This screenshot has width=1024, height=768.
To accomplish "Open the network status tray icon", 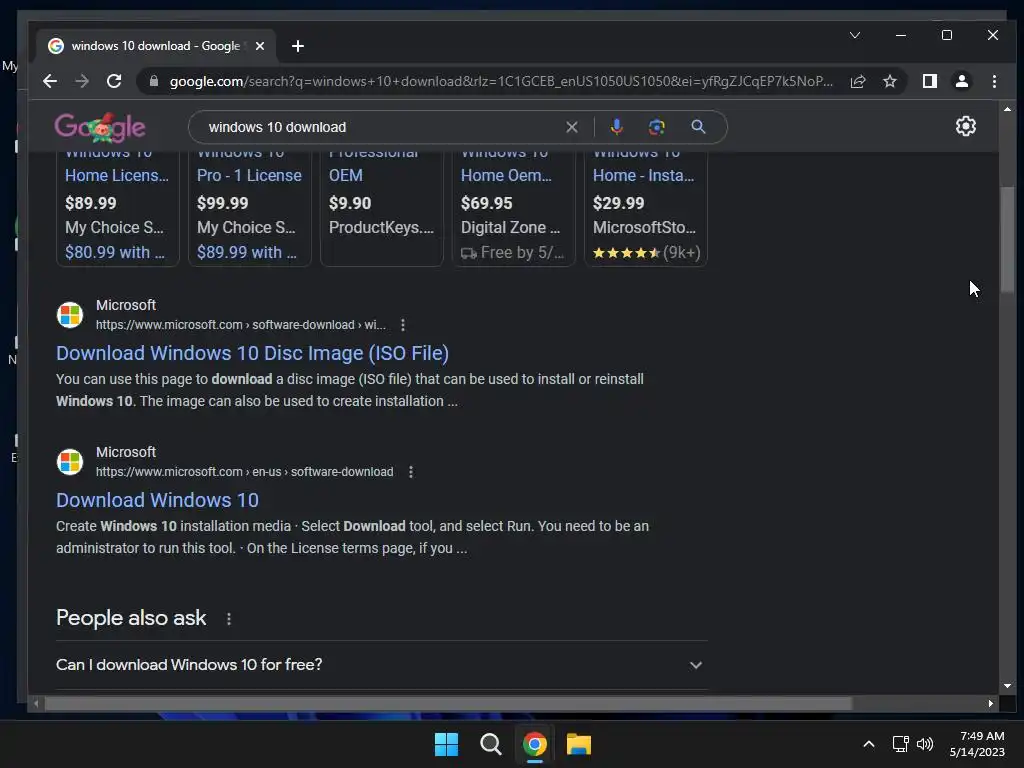I will tap(901, 744).
